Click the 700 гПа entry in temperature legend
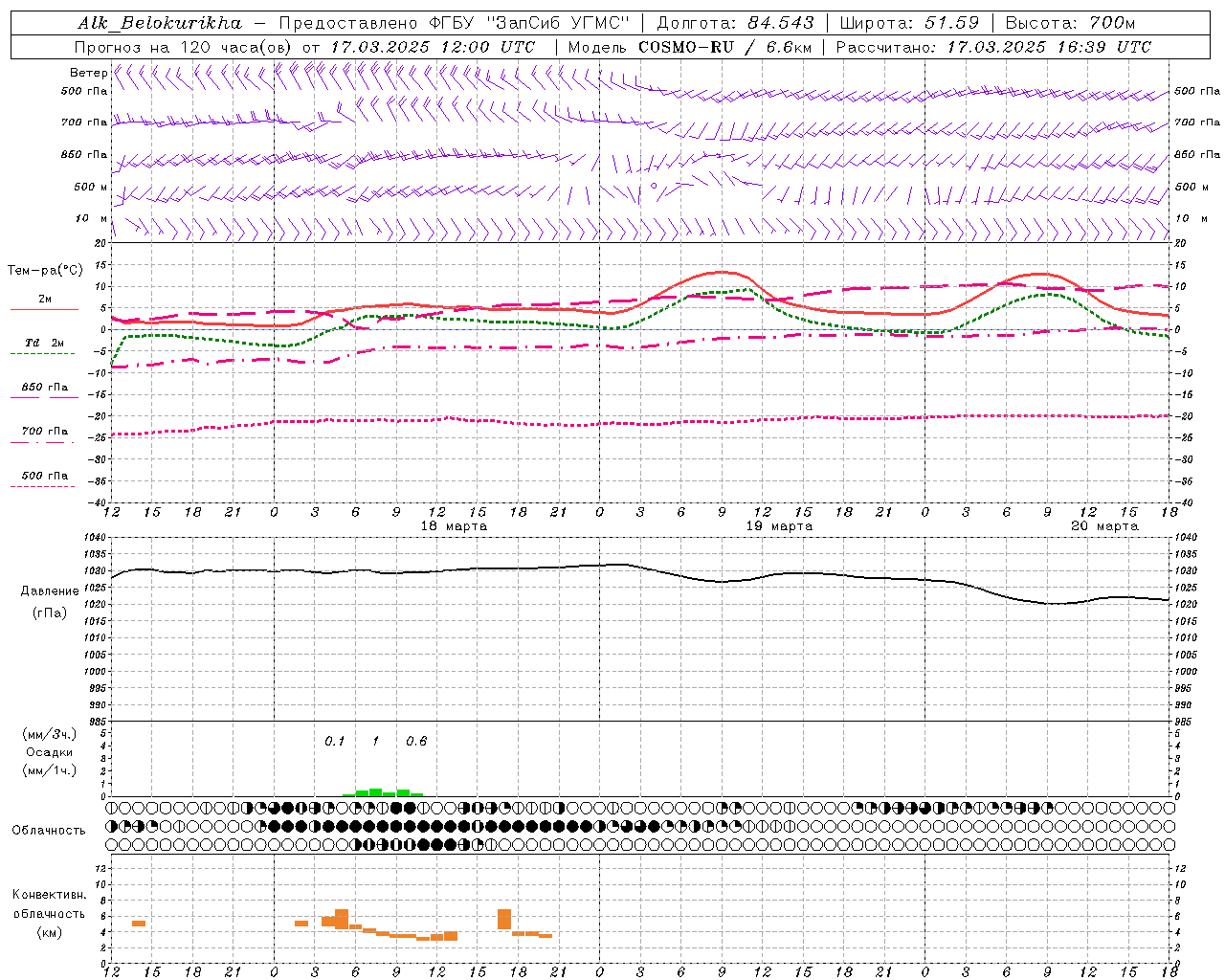 click(x=45, y=432)
